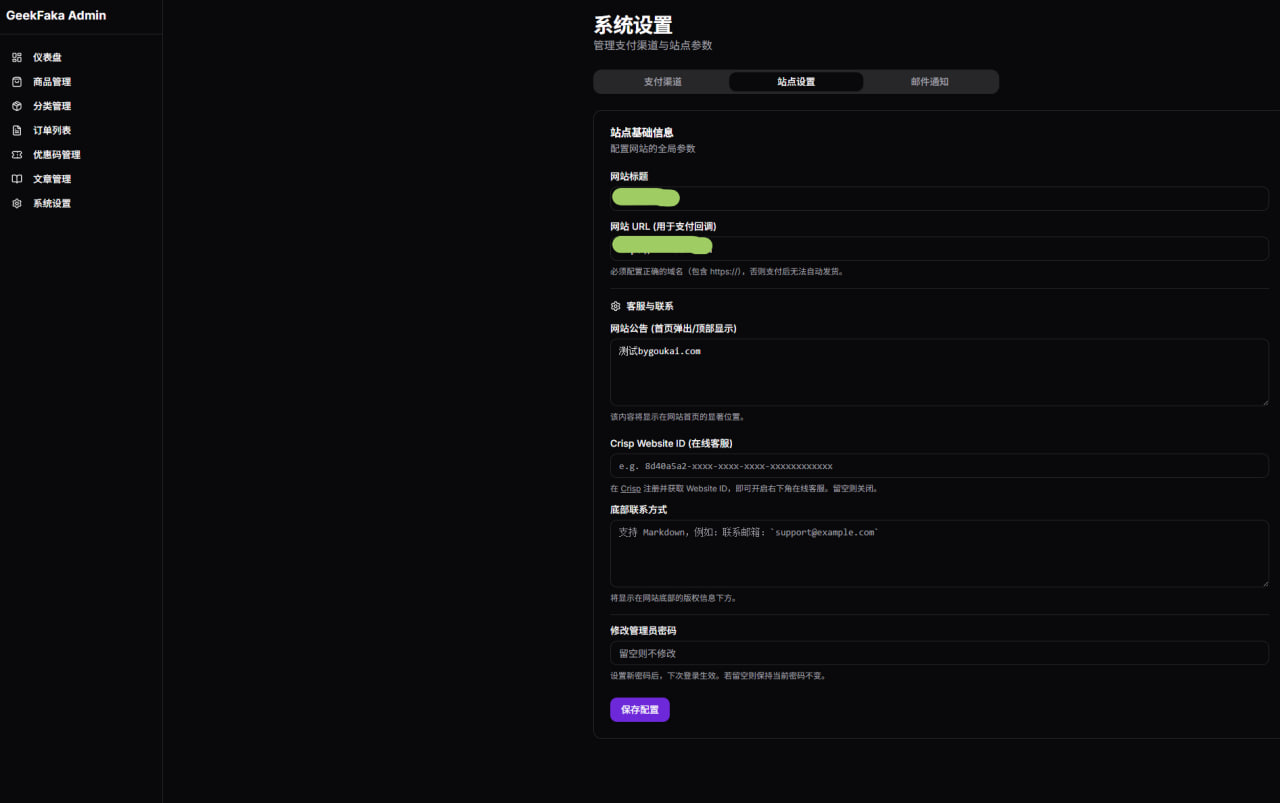Focus the 修改管理员密码 password field
Image resolution: width=1280 pixels, height=803 pixels.
point(938,652)
